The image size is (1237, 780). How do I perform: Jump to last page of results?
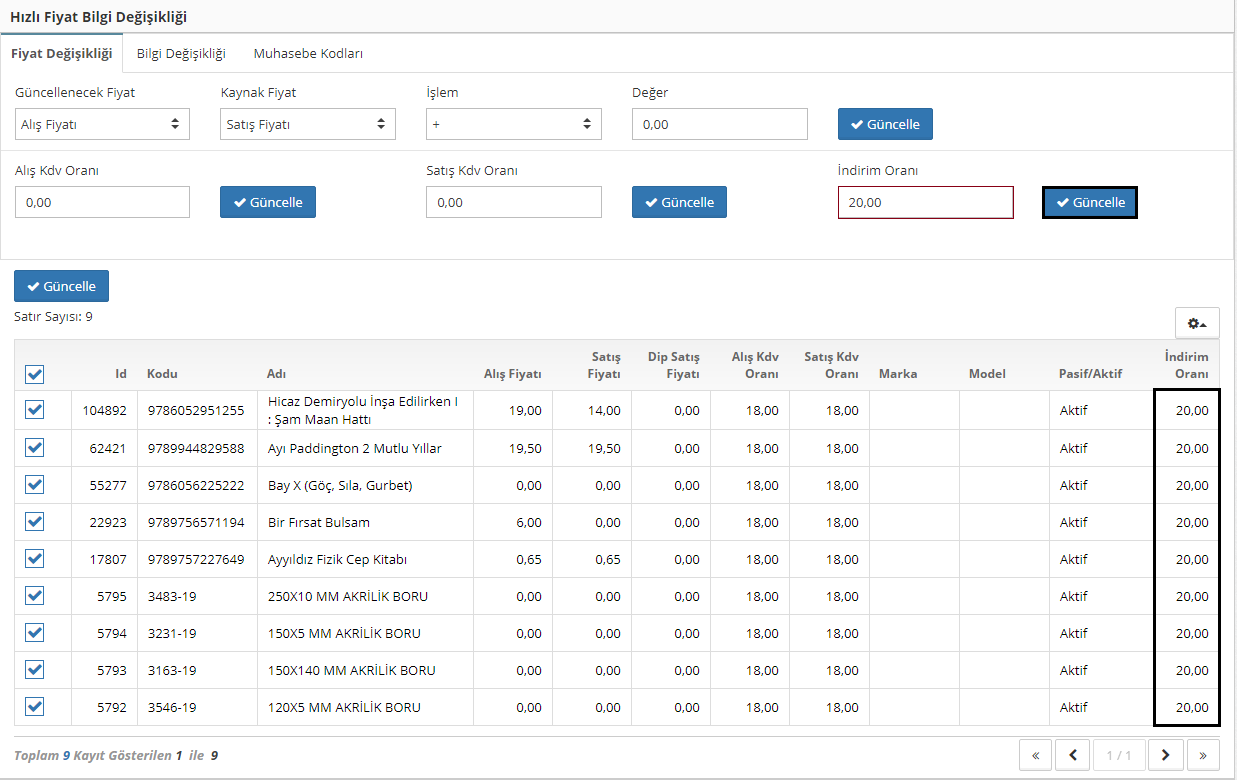click(1203, 755)
